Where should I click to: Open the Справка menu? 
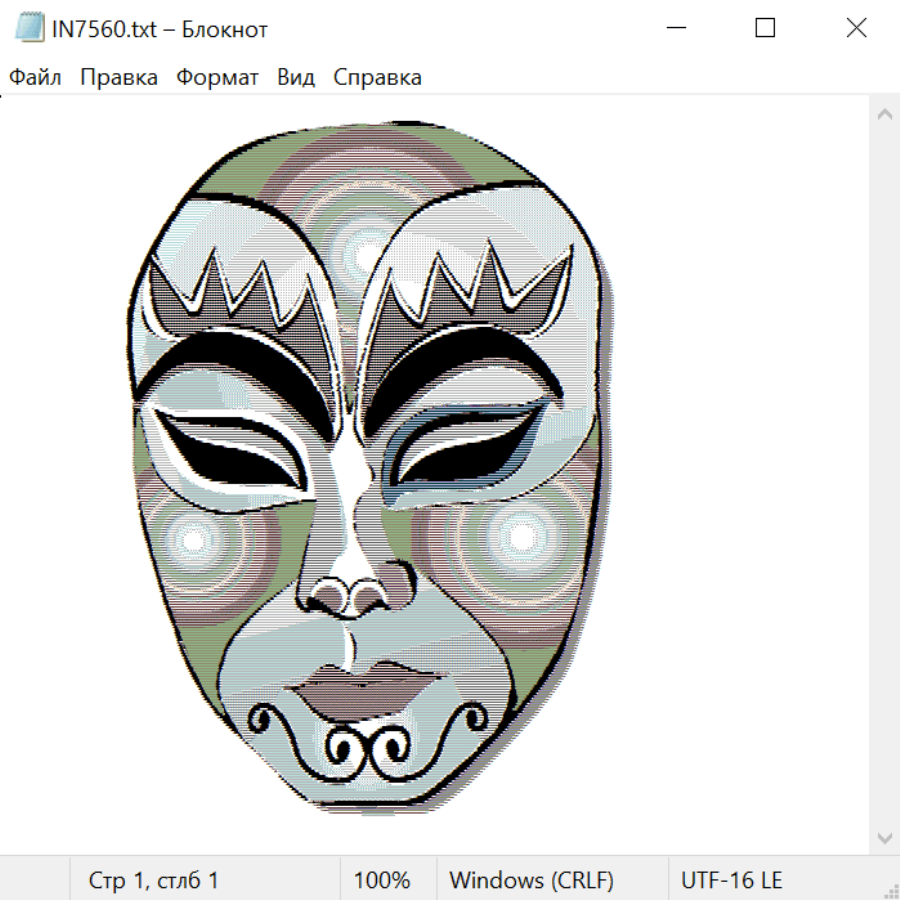pos(377,77)
